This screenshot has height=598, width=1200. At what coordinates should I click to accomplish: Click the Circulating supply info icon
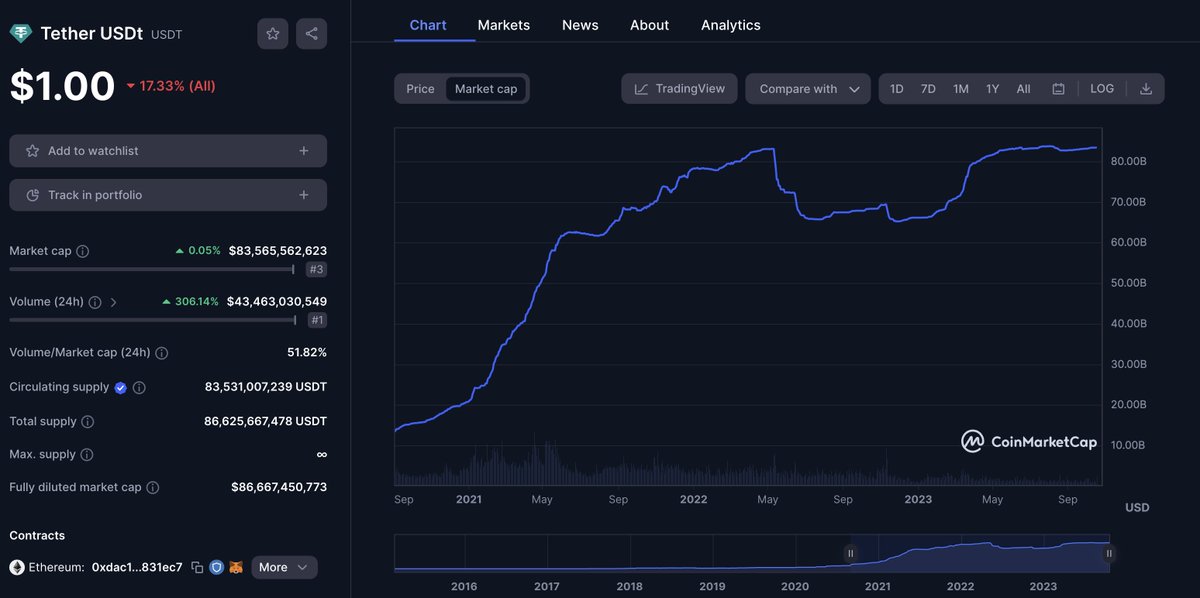139,387
